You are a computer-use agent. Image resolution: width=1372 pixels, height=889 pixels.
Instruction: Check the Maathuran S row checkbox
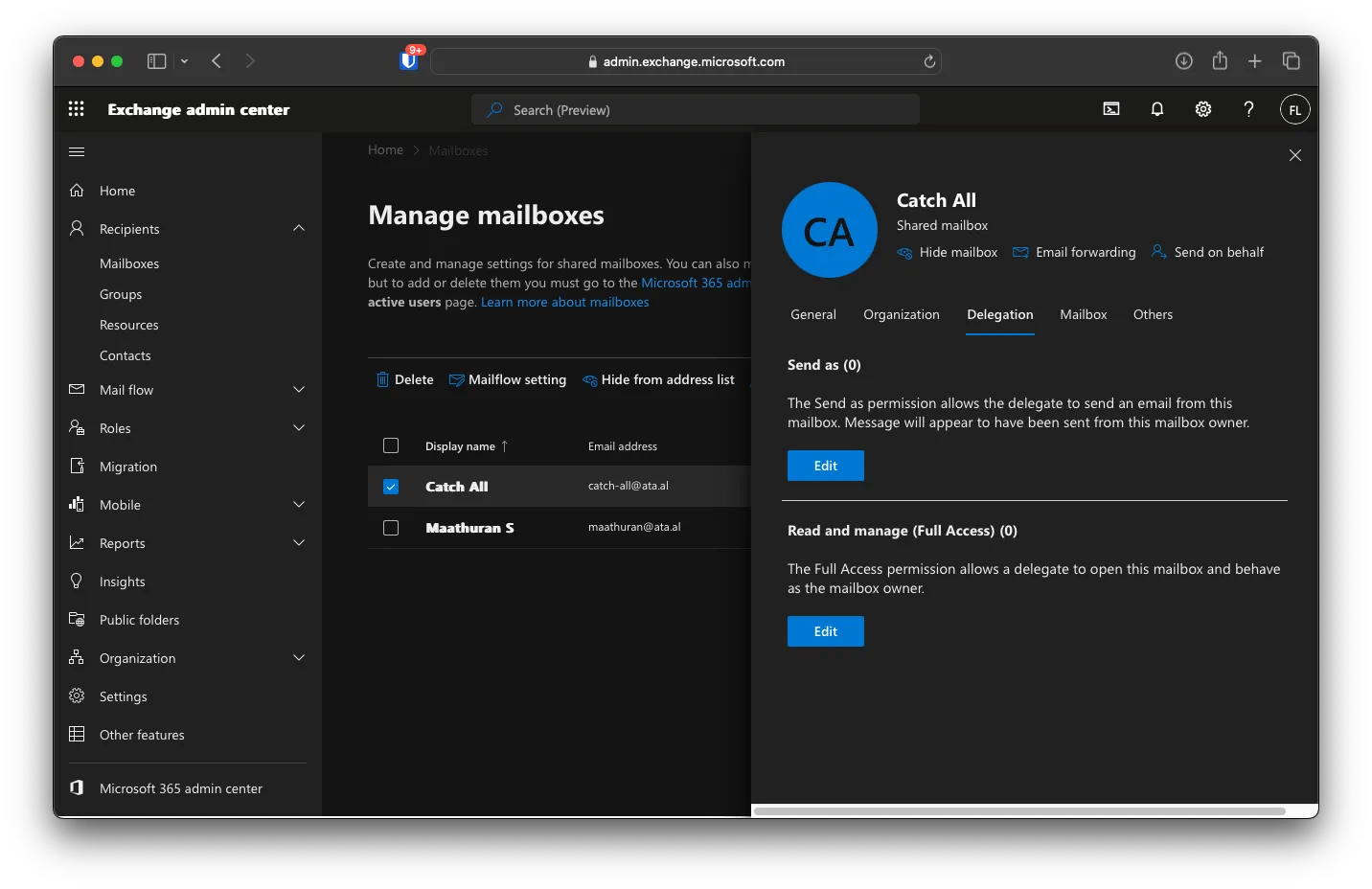[391, 528]
